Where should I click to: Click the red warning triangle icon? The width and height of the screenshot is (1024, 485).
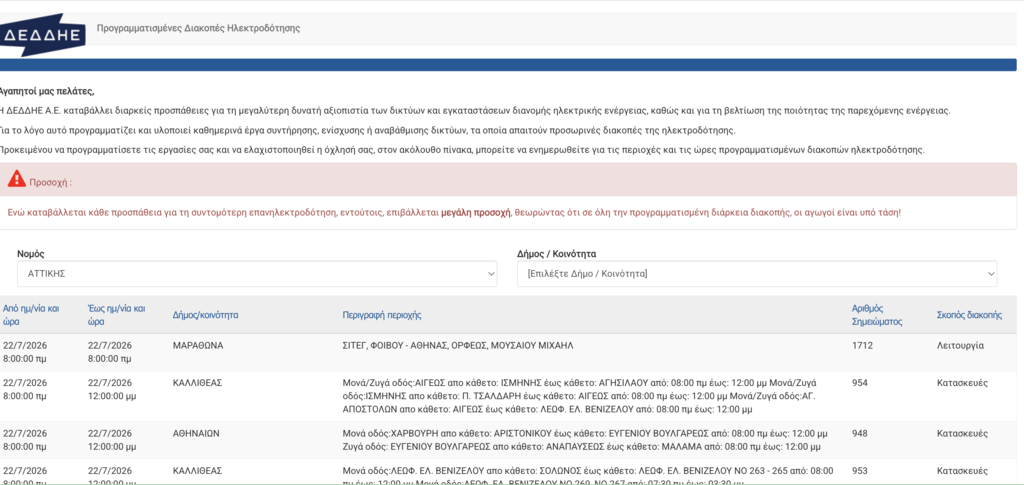tap(17, 178)
